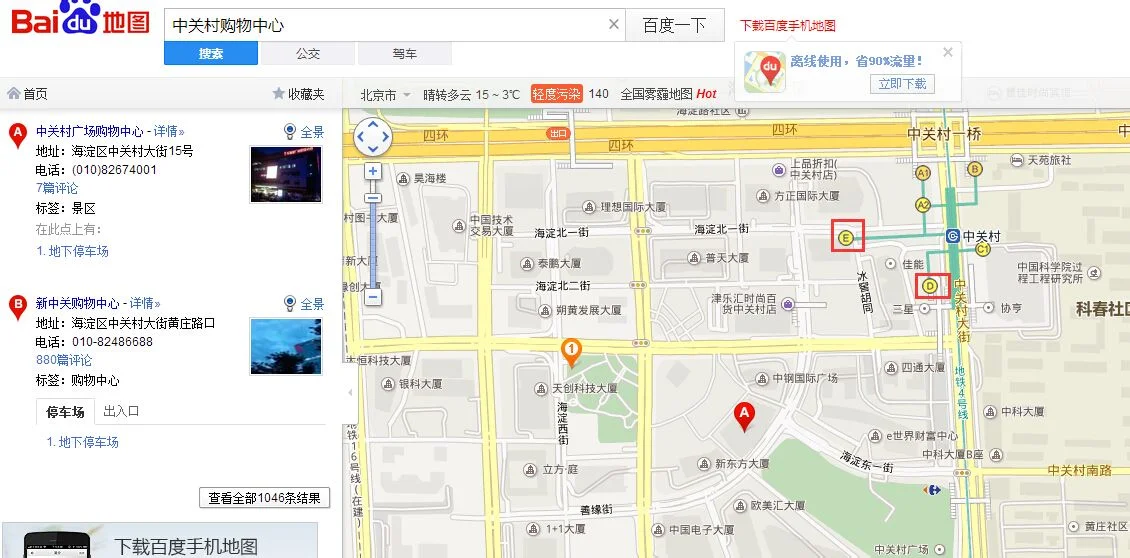This screenshot has width=1130, height=558.
Task: Clear the search box with the X
Action: click(613, 25)
